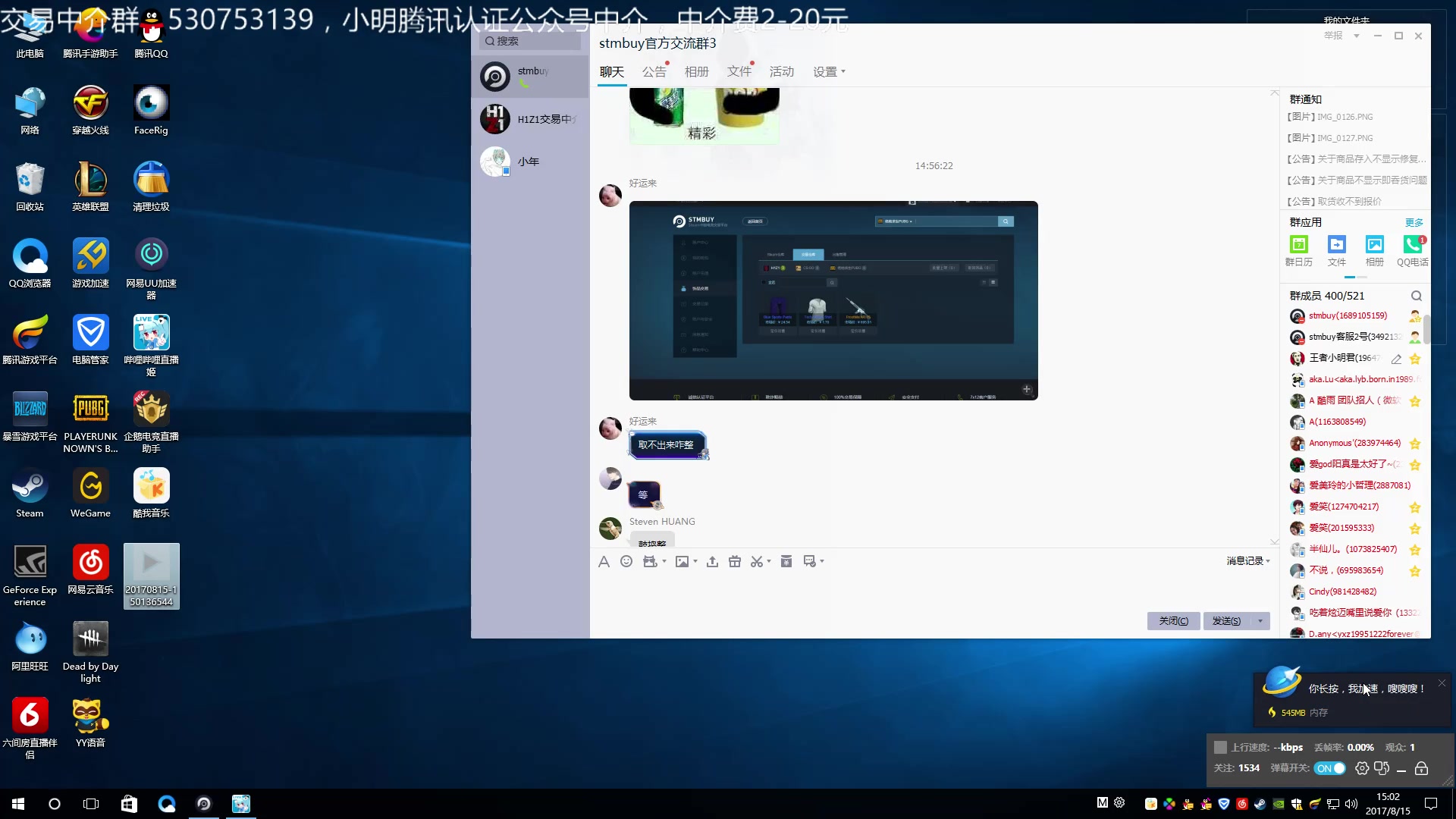The width and height of the screenshot is (1456, 819).
Task: Open Task View on the taskbar
Action: click(91, 804)
